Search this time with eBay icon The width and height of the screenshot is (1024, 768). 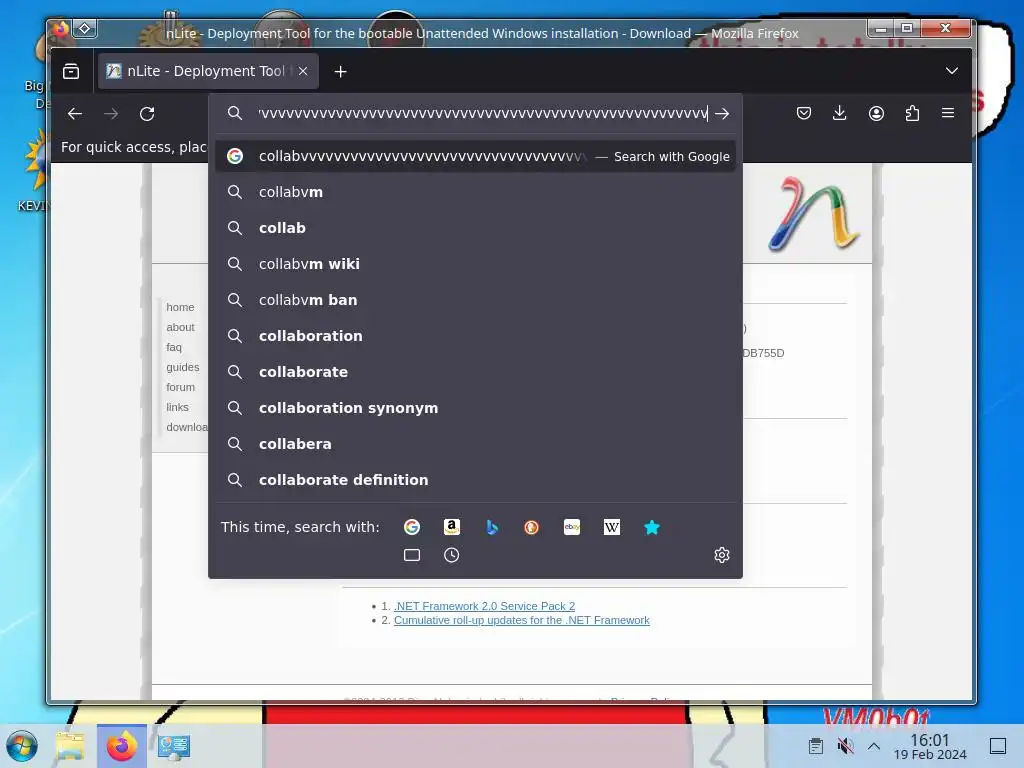(572, 527)
